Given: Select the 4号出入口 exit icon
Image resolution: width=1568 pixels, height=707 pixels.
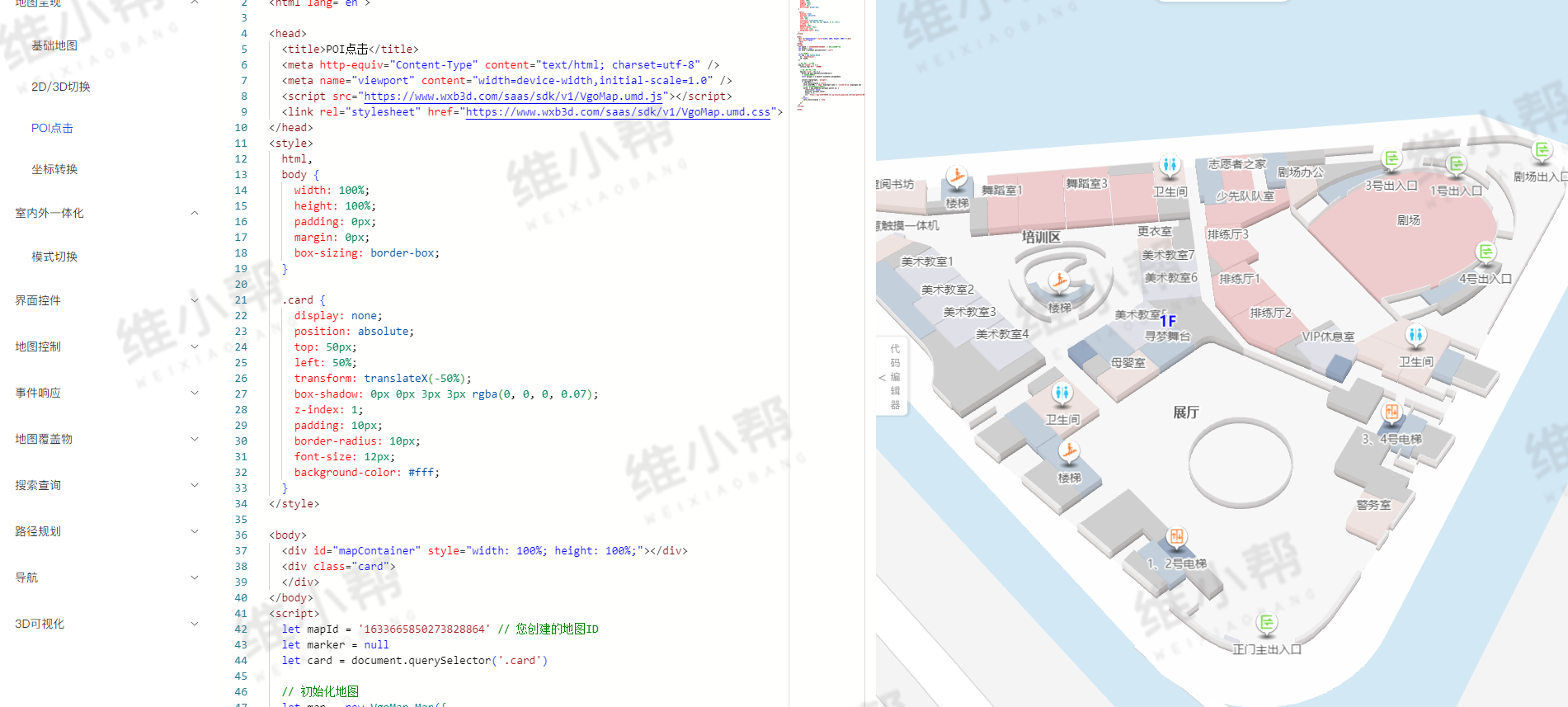Looking at the screenshot, I should pyautogui.click(x=1486, y=252).
